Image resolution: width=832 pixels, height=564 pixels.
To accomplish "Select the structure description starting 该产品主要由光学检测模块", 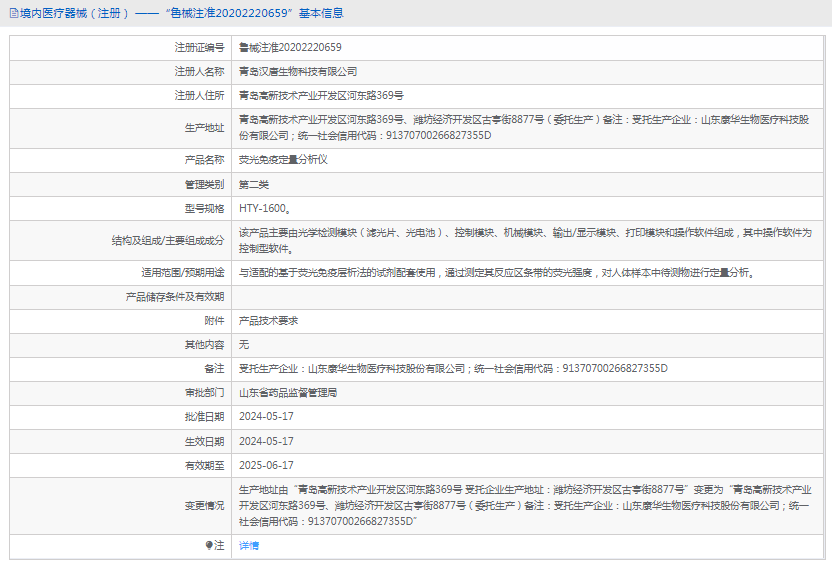I will click(525, 240).
